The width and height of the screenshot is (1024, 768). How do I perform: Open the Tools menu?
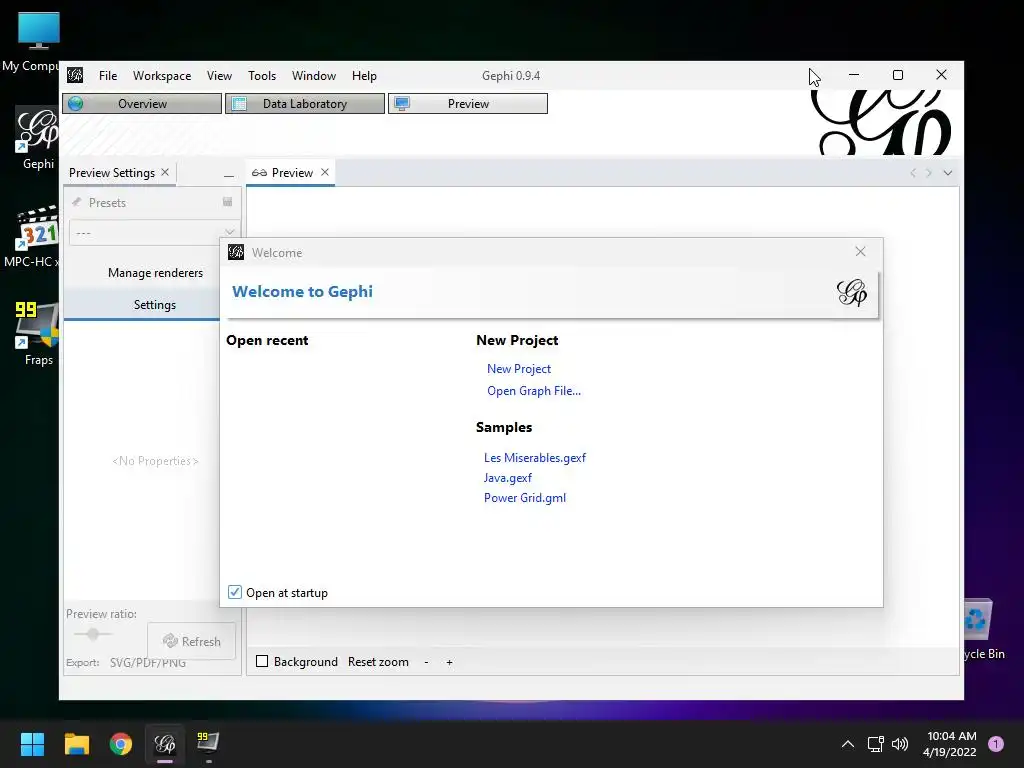[262, 76]
